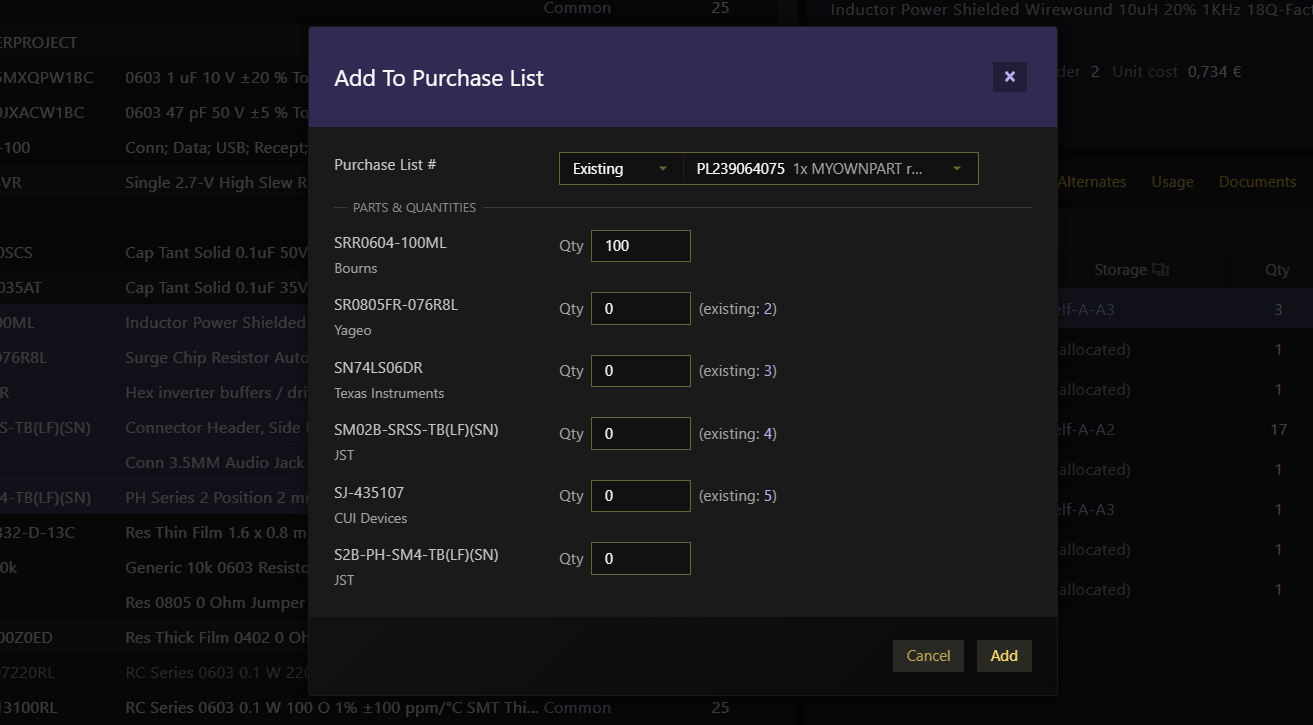Switch to the Usage tab in background
1313x725 pixels.
point(1172,182)
